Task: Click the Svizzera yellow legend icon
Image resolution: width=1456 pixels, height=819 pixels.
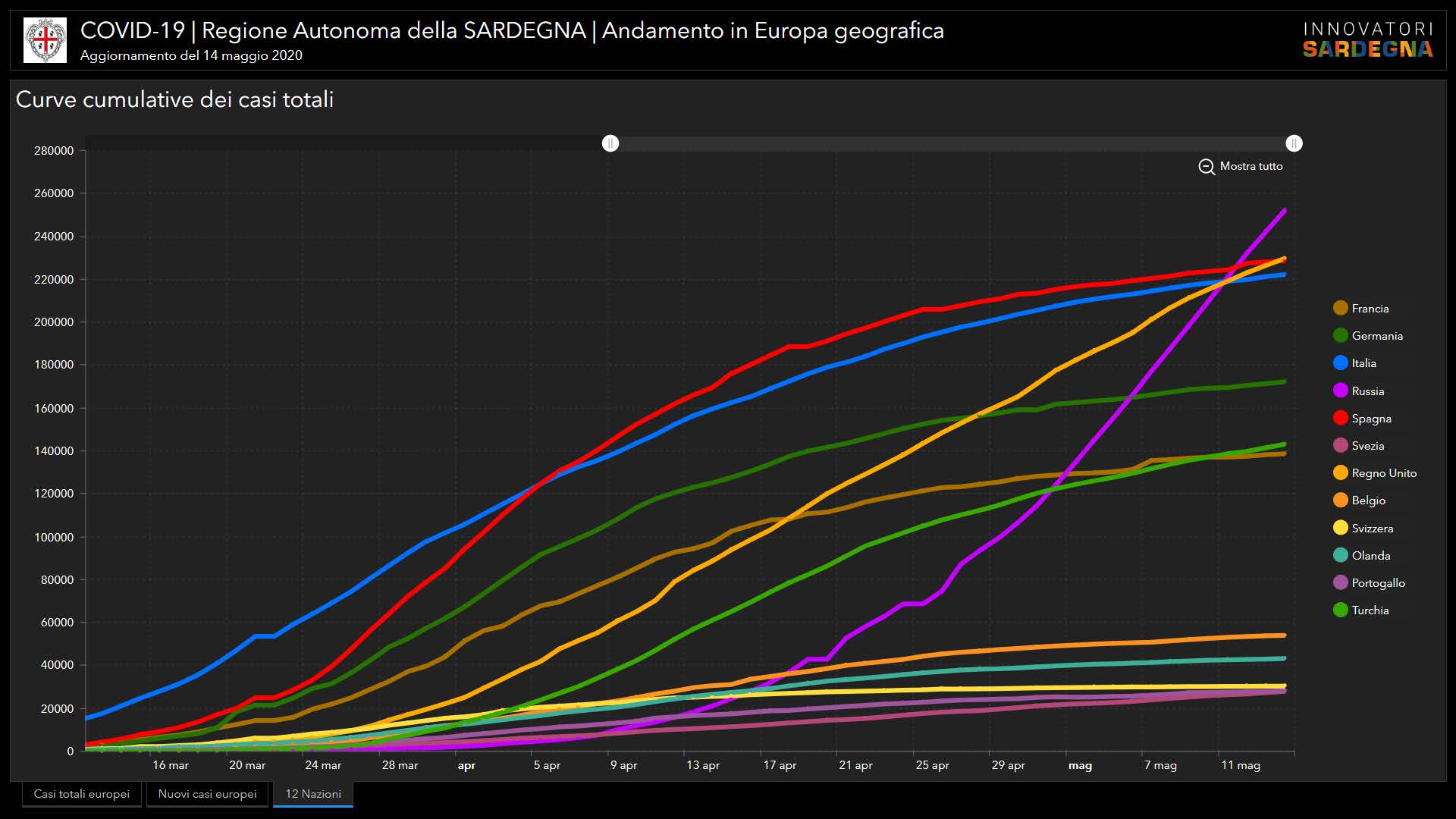Action: click(1340, 528)
